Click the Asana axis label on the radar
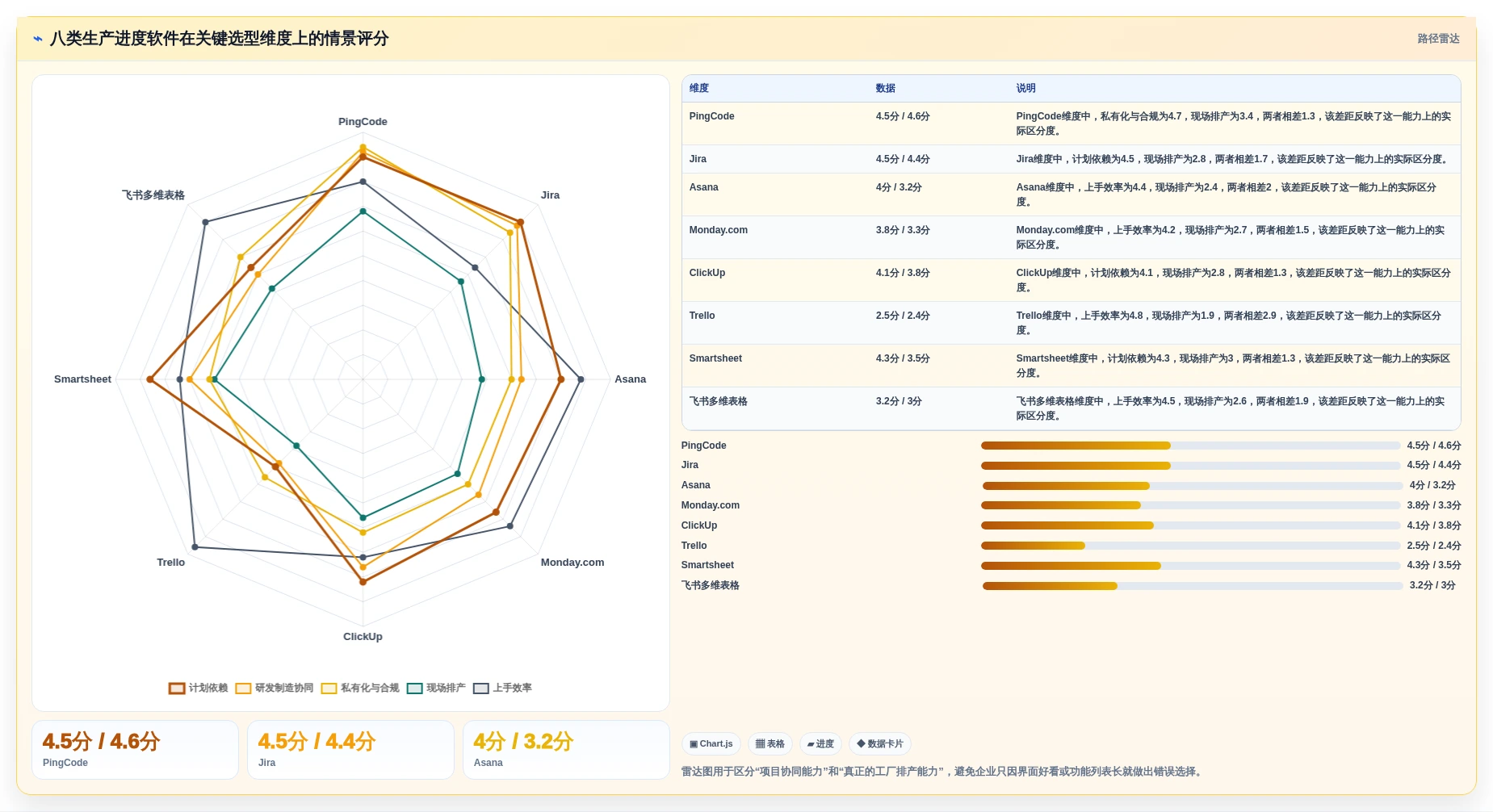 (x=630, y=379)
